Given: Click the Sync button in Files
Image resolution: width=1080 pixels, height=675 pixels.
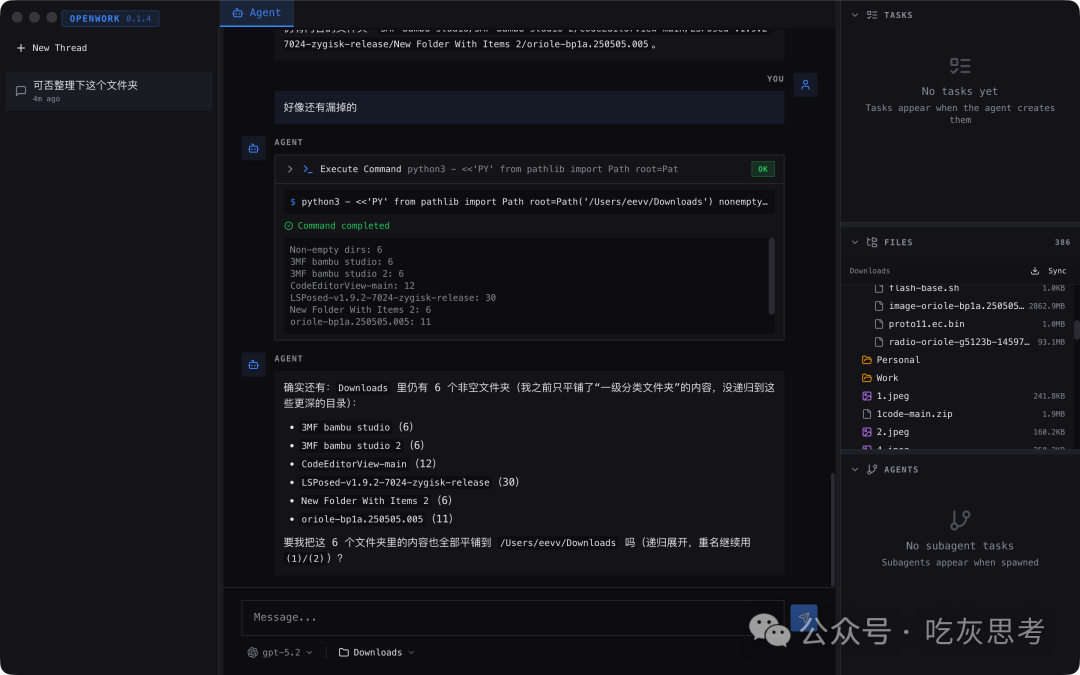Looking at the screenshot, I should [1048, 271].
